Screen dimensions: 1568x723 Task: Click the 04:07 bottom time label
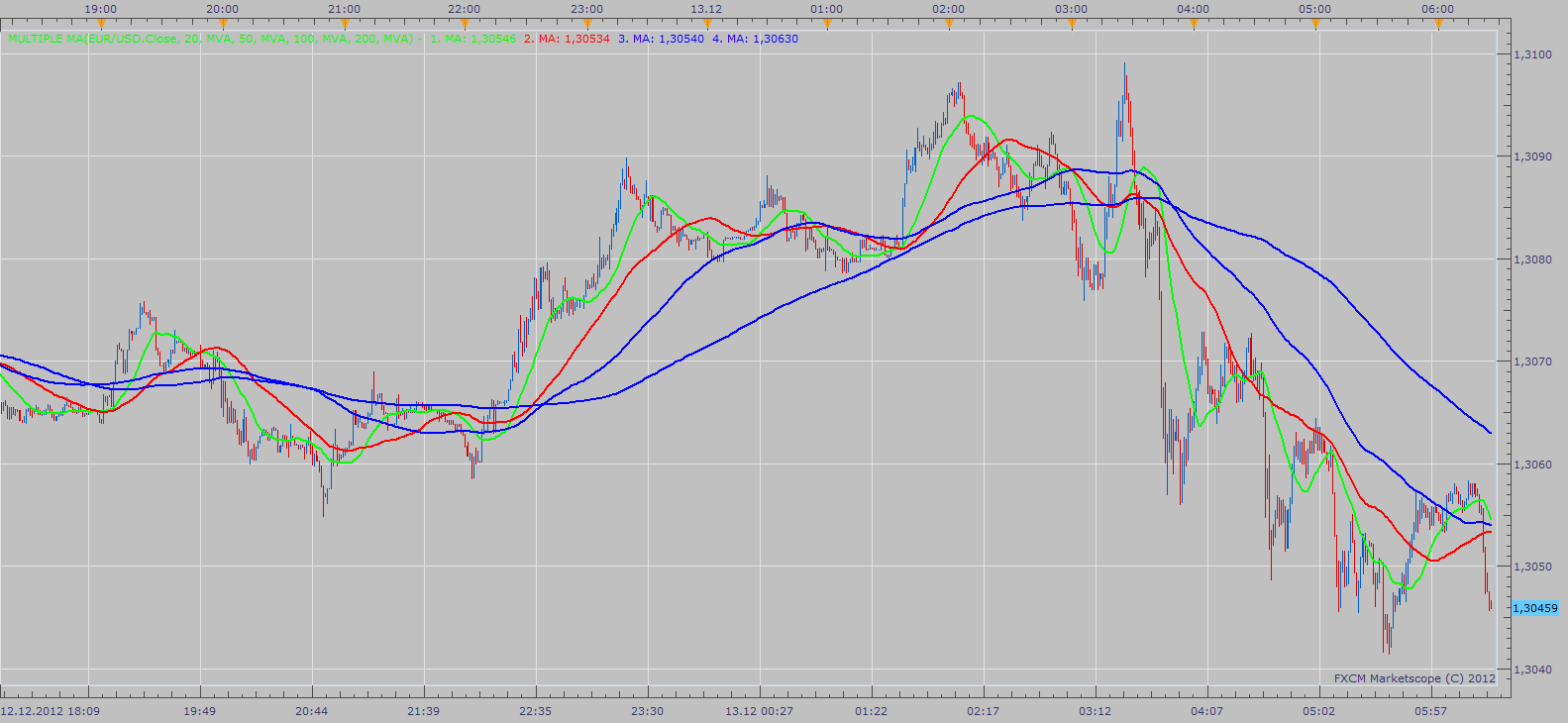pyautogui.click(x=1207, y=711)
